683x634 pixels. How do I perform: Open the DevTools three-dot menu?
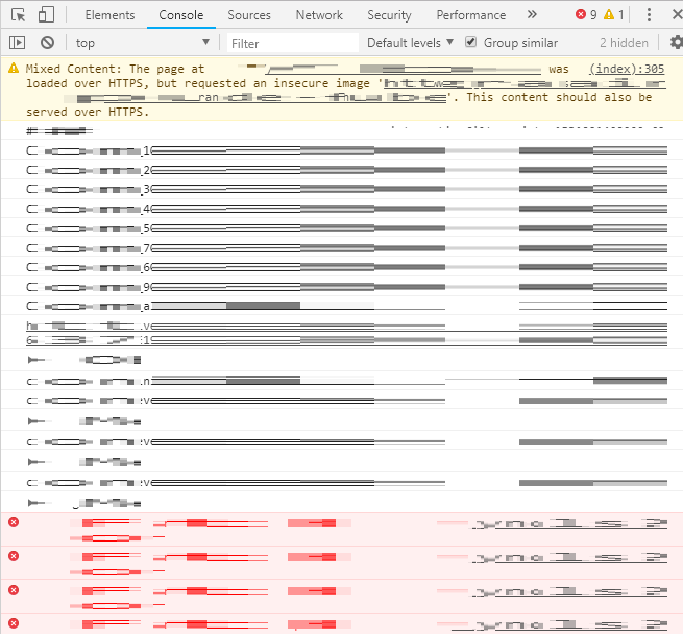651,15
